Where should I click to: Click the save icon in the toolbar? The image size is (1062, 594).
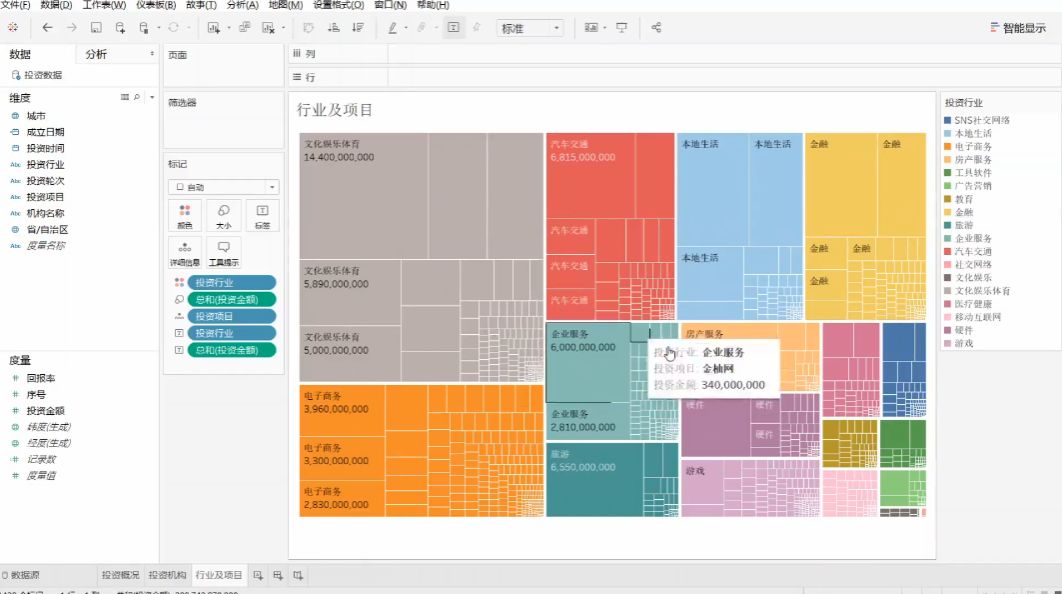pos(95,28)
